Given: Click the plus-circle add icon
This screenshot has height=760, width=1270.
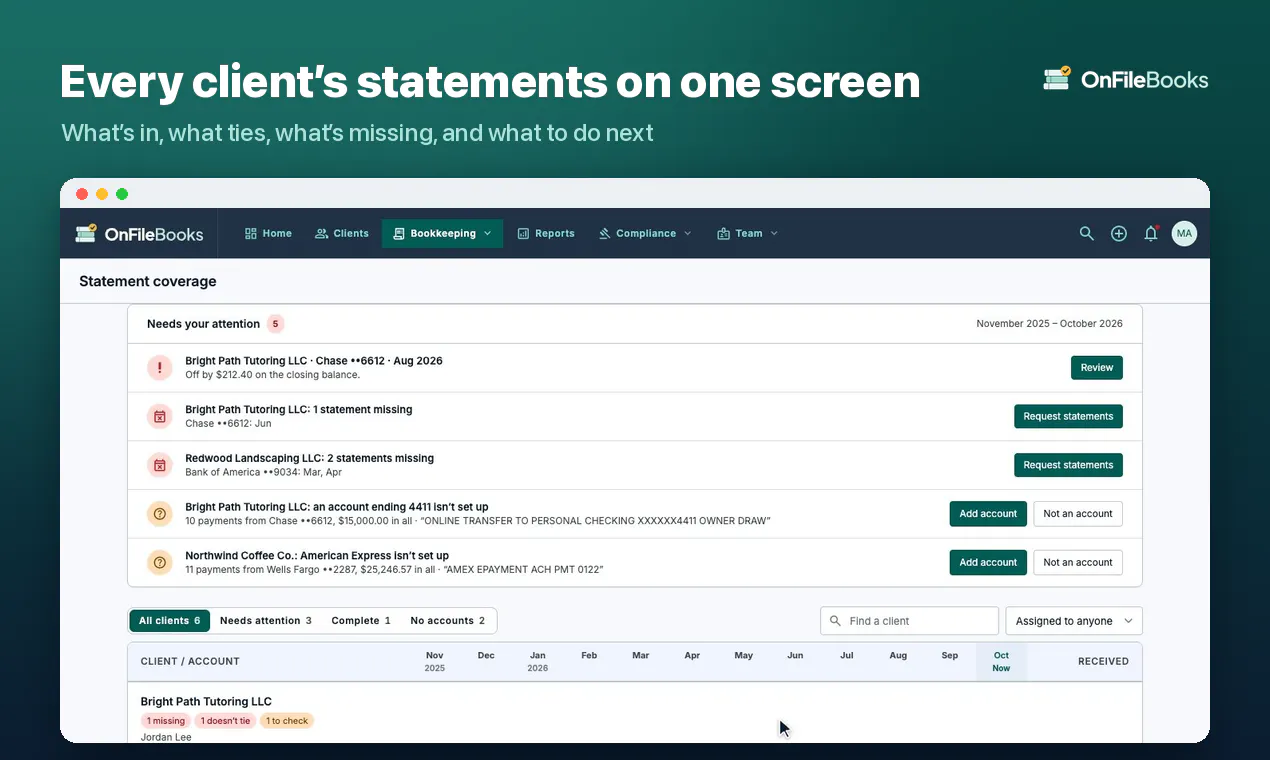Looking at the screenshot, I should pos(1119,233).
